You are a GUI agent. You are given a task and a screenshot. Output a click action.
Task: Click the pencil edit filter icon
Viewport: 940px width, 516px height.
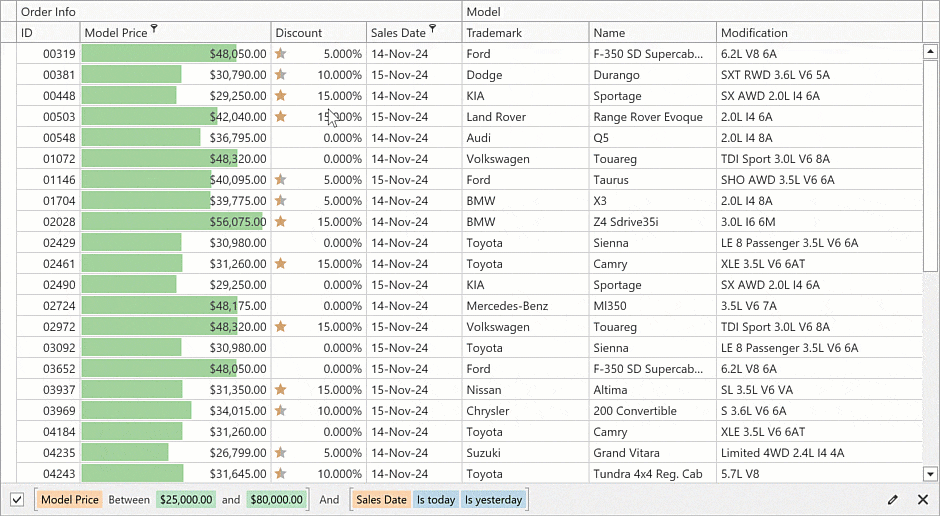click(x=893, y=499)
